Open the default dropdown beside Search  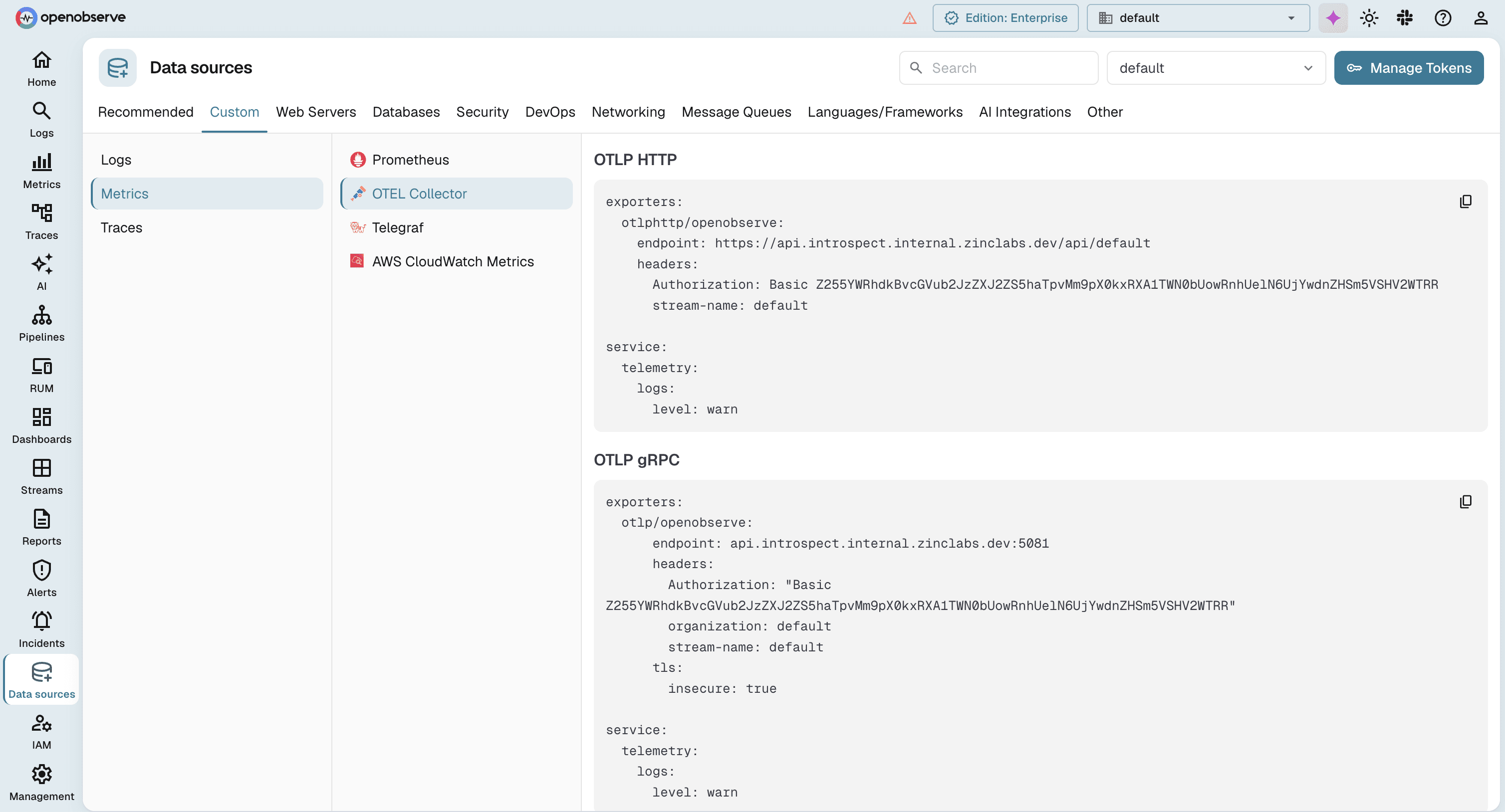pos(1216,68)
